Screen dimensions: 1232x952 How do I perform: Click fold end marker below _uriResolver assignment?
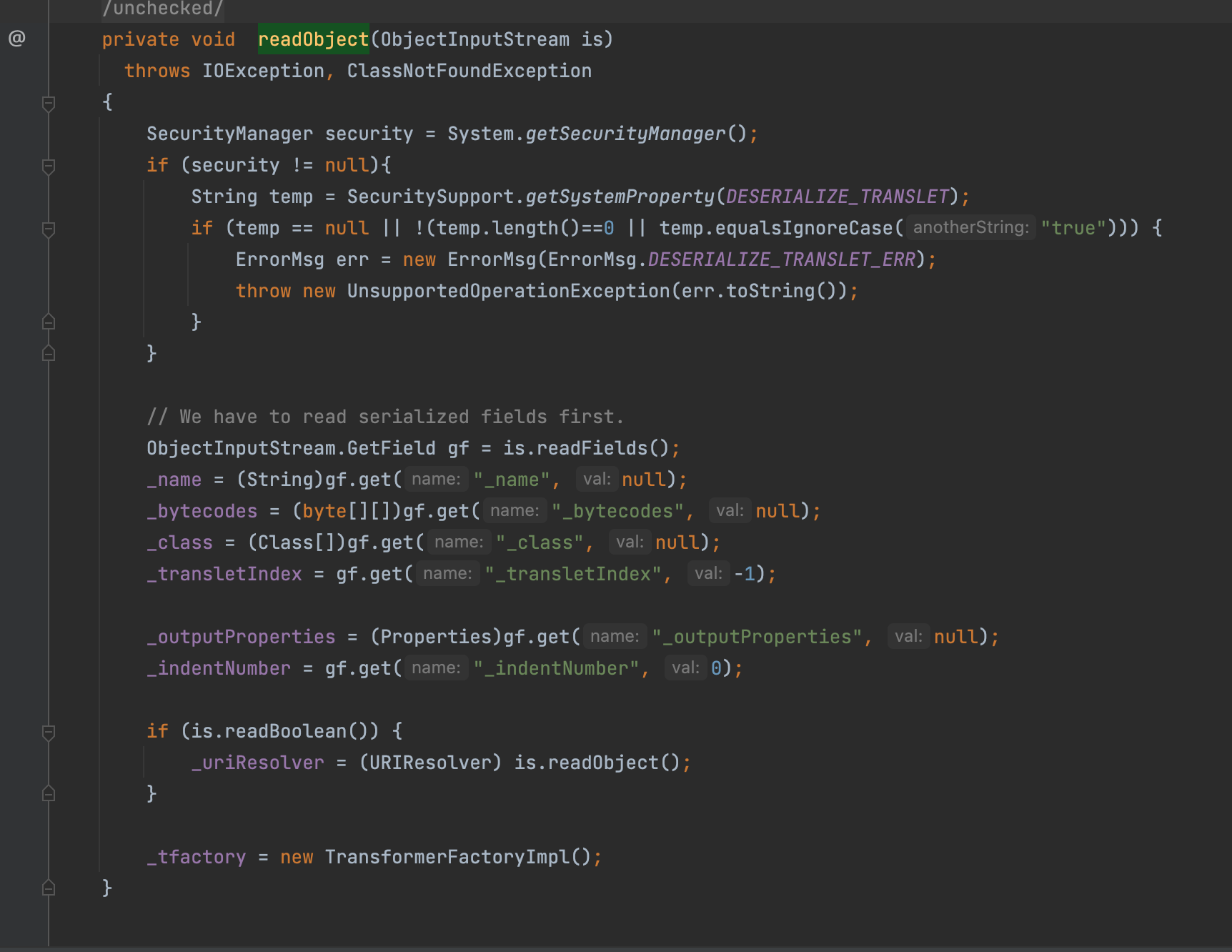point(49,794)
